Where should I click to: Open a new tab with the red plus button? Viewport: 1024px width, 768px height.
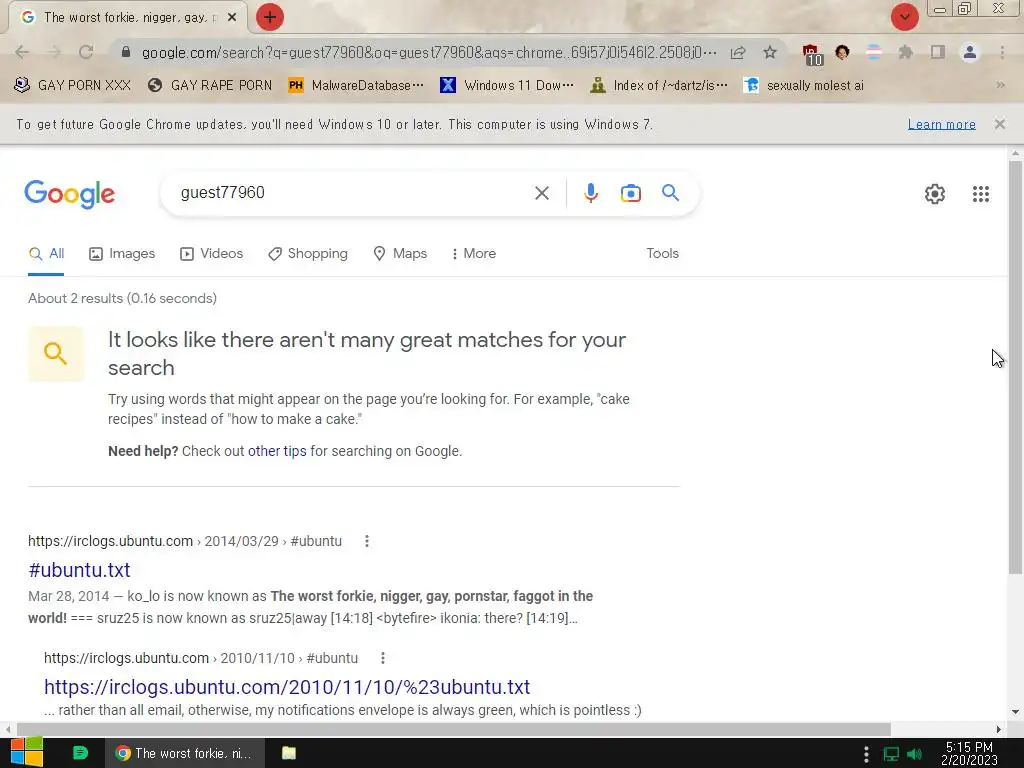pos(270,17)
